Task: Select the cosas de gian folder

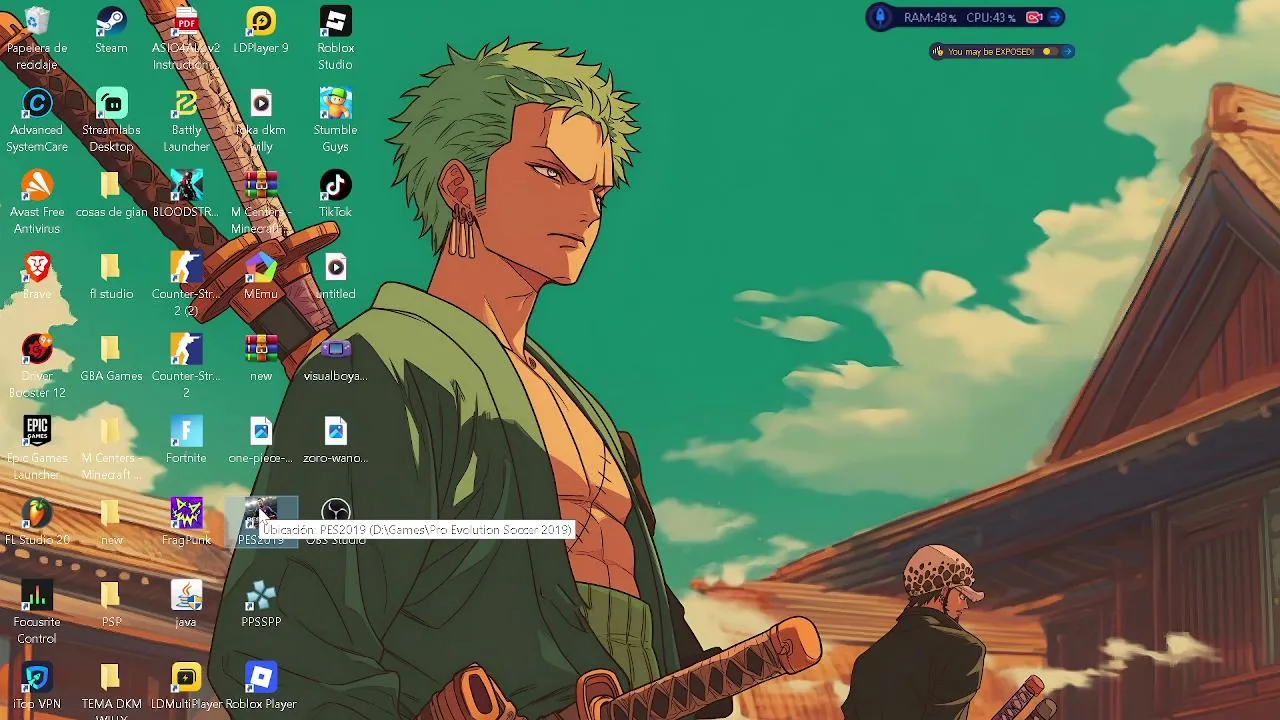Action: click(111, 194)
